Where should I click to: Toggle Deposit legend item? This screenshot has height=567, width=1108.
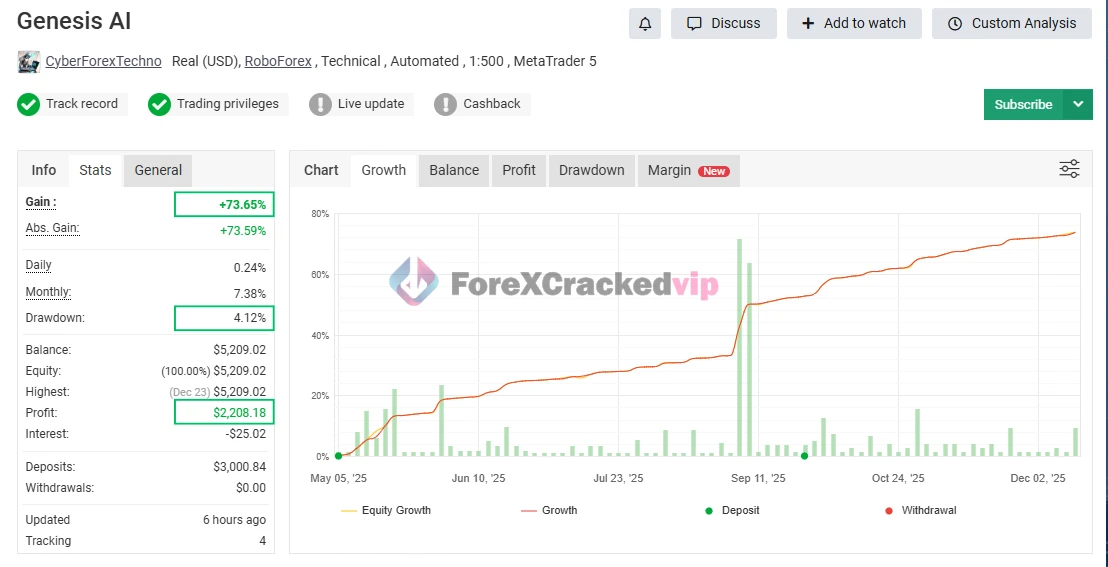point(731,510)
